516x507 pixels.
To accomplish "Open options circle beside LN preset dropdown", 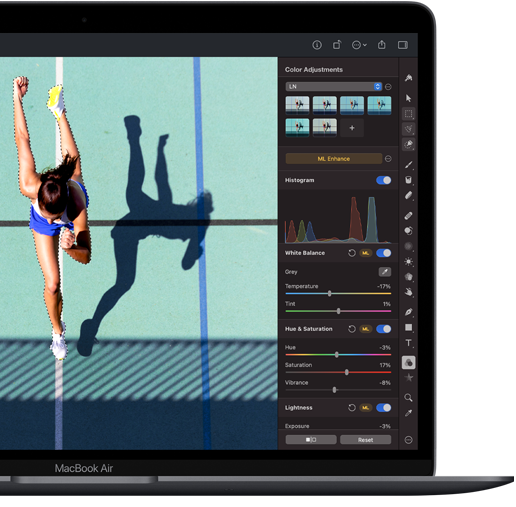I will pyautogui.click(x=388, y=87).
